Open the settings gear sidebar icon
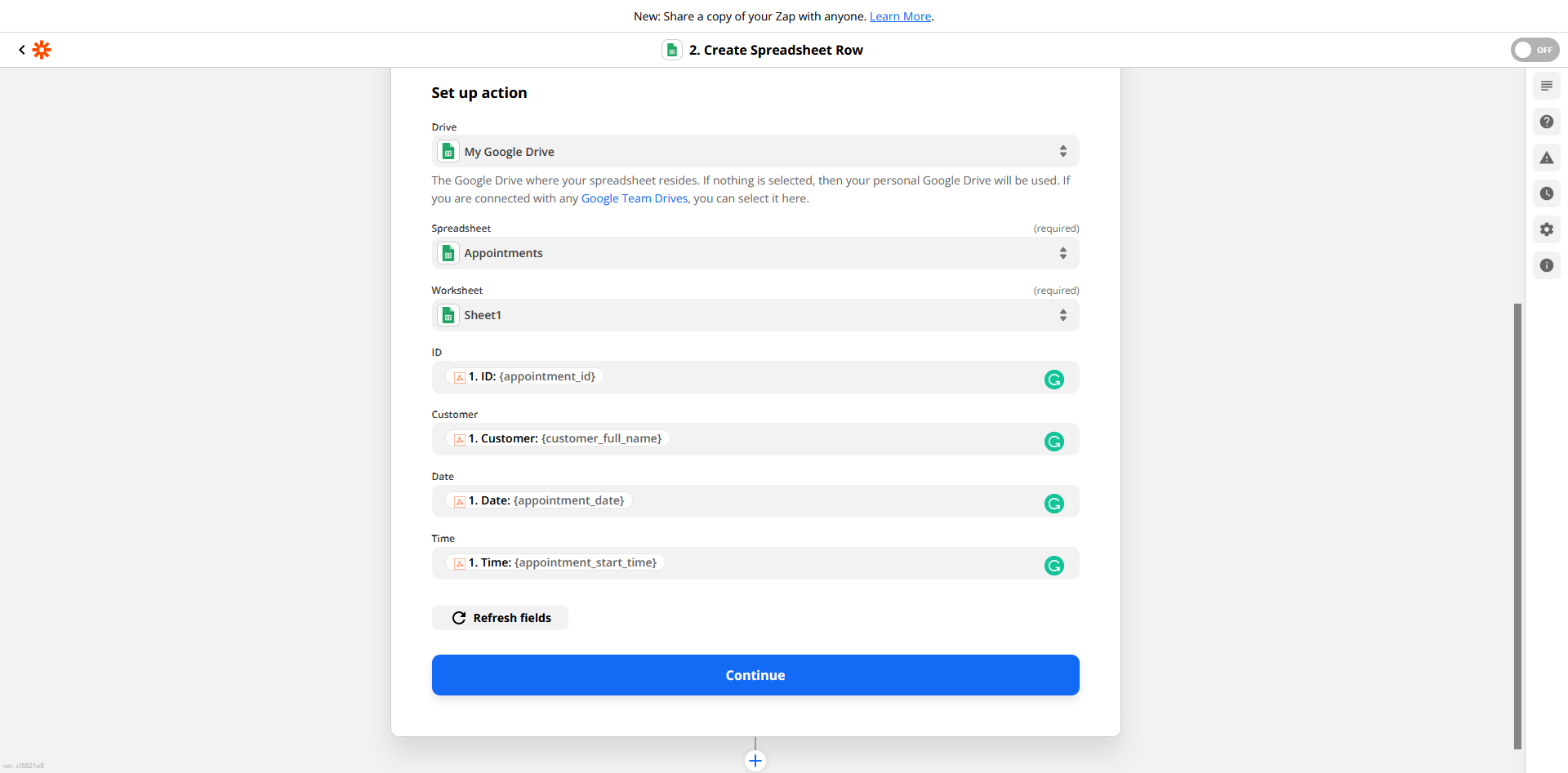1568x773 pixels. (x=1547, y=229)
